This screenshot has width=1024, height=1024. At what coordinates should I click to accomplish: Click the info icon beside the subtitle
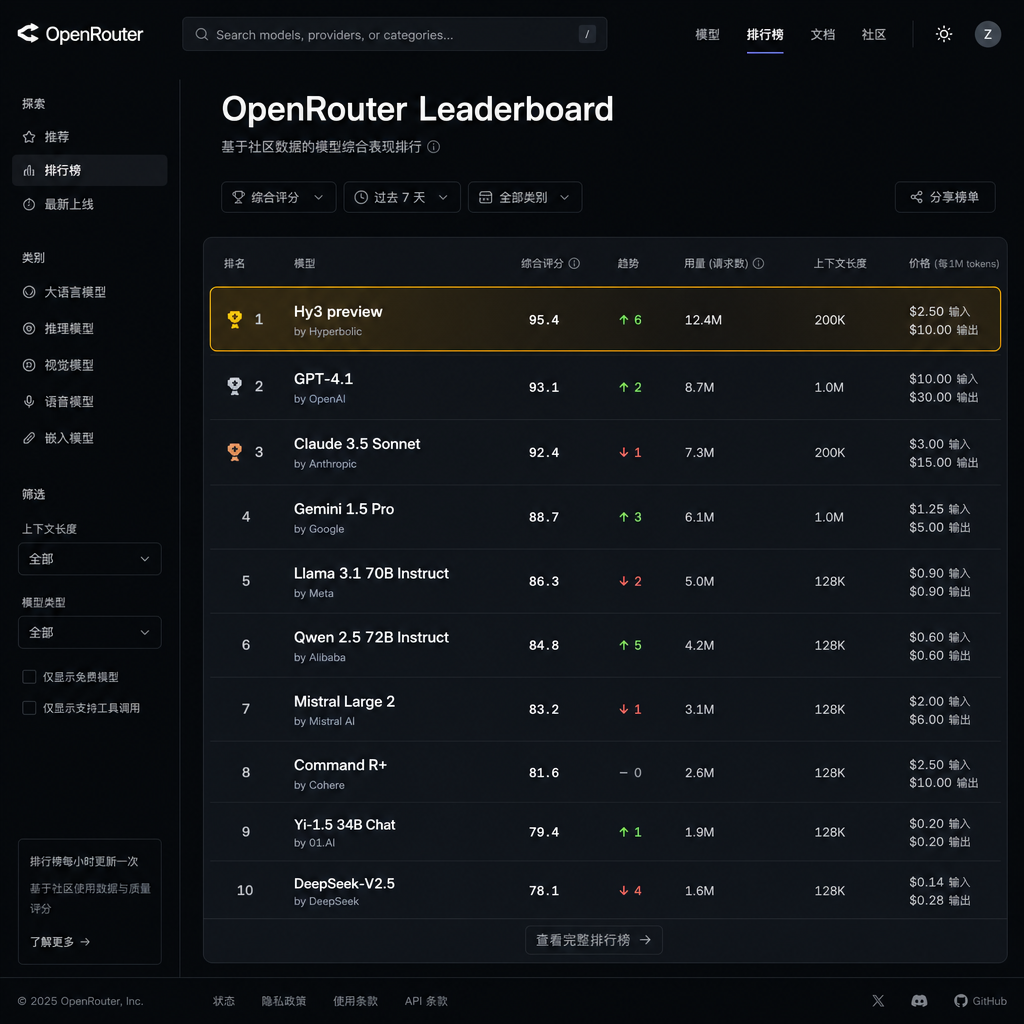click(433, 146)
